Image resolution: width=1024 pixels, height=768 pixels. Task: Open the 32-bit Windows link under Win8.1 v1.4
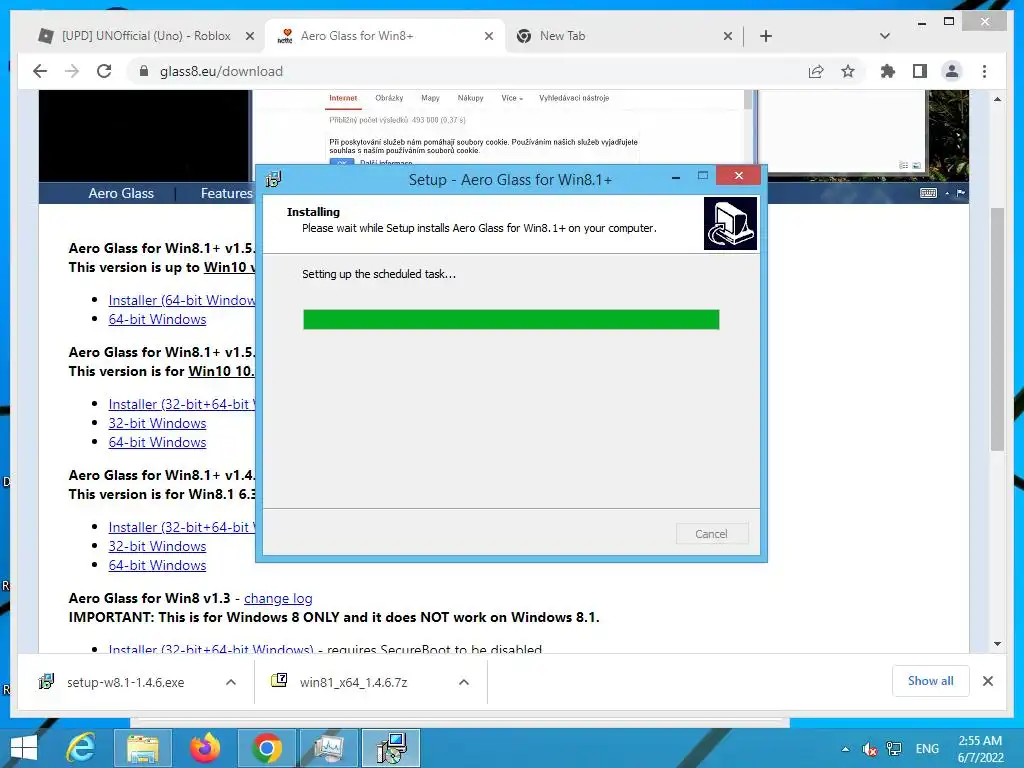coord(157,546)
